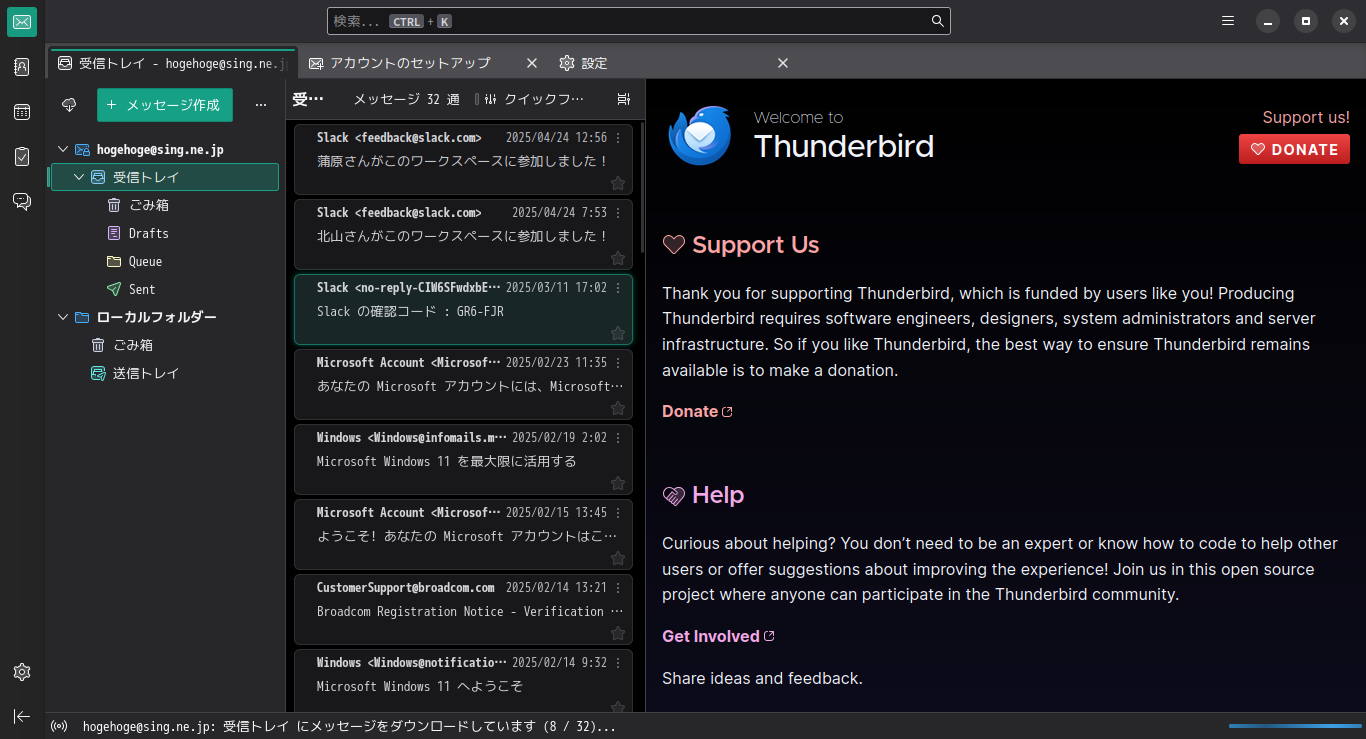Image resolution: width=1366 pixels, height=739 pixels.
Task: Close the 設定 tab
Action: pyautogui.click(x=783, y=63)
